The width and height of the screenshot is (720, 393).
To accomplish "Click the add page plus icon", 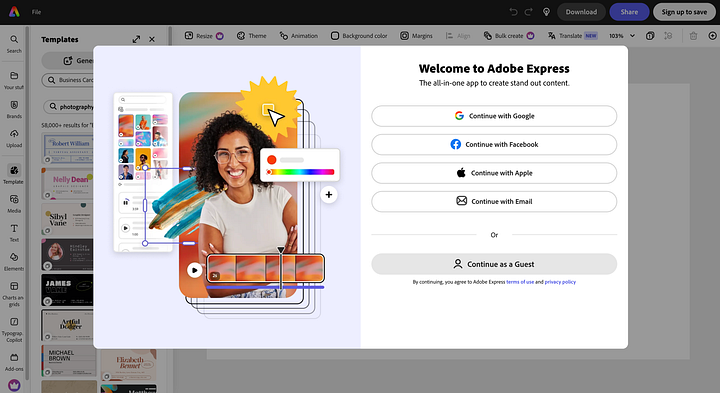I will tap(713, 36).
